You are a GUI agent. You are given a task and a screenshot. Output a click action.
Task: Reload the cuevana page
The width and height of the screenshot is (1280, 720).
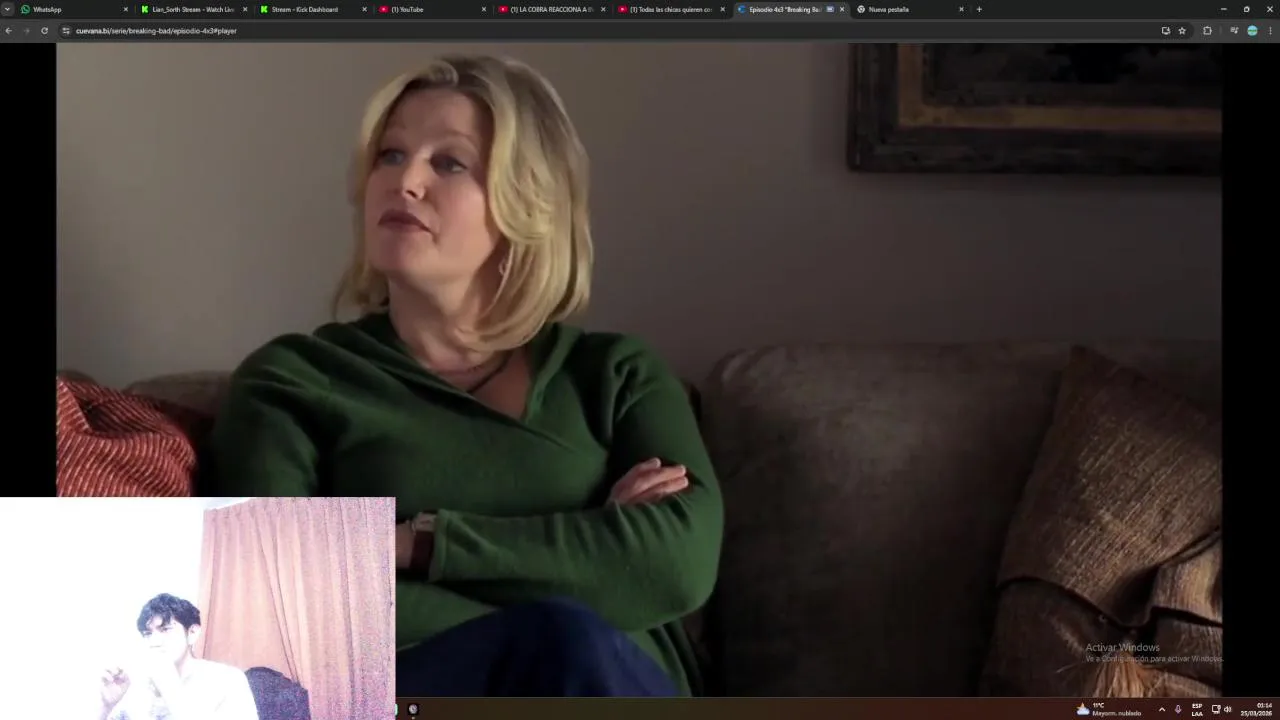point(44,31)
